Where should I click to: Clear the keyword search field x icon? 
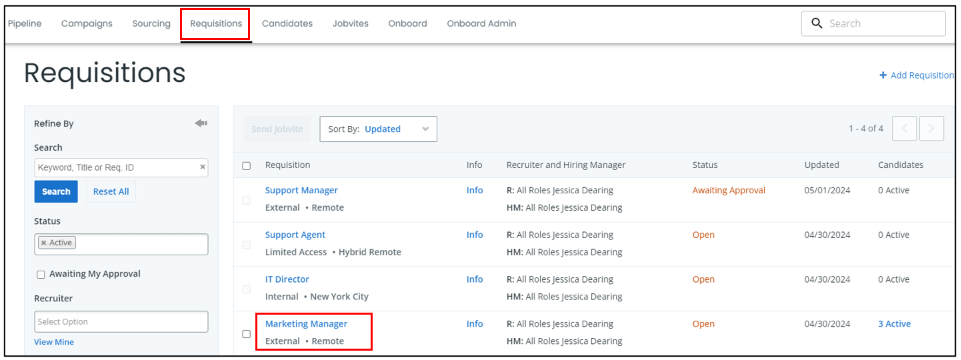(x=202, y=167)
